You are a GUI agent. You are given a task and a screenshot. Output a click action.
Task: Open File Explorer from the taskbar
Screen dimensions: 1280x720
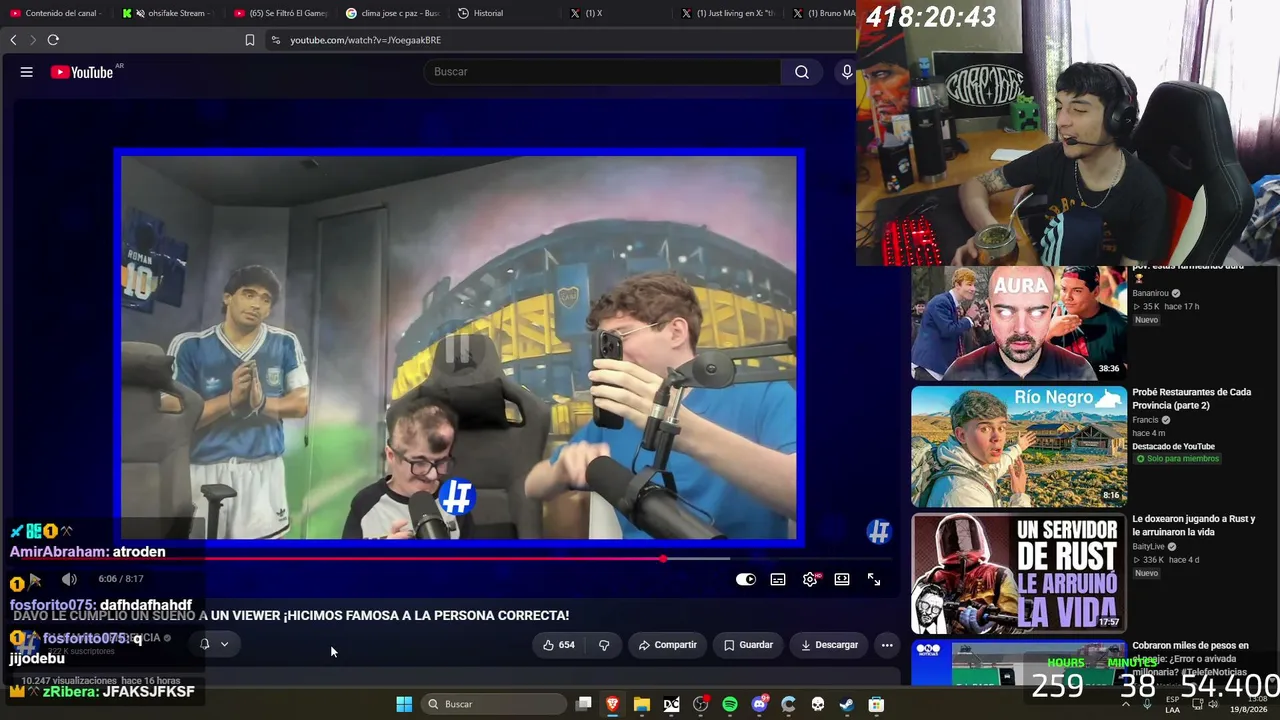[x=642, y=704]
